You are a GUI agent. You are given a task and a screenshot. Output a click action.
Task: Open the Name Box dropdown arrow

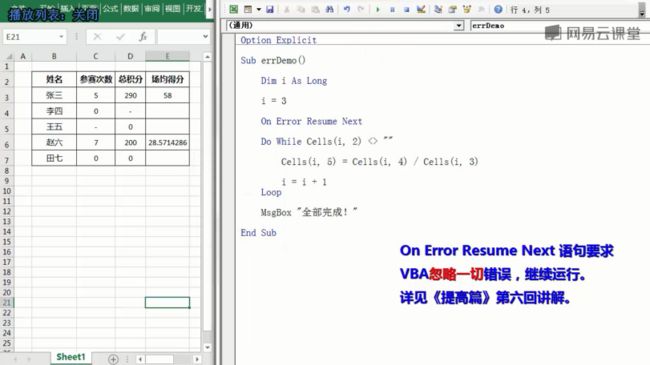pos(61,37)
